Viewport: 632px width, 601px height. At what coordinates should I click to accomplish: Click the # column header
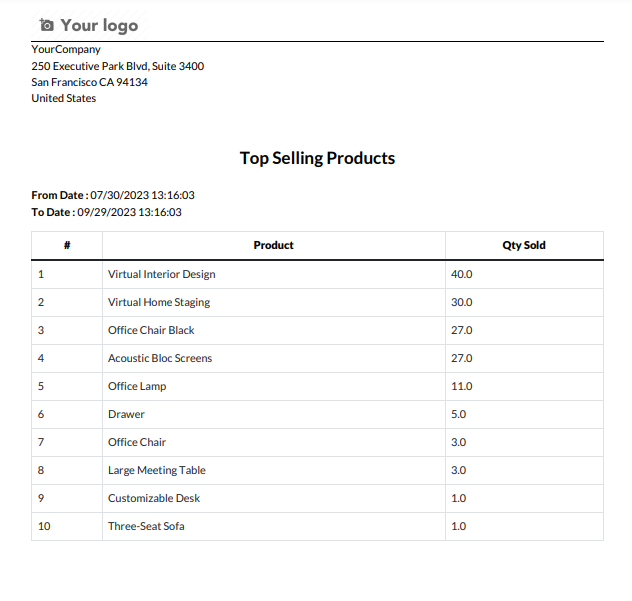tap(67, 245)
